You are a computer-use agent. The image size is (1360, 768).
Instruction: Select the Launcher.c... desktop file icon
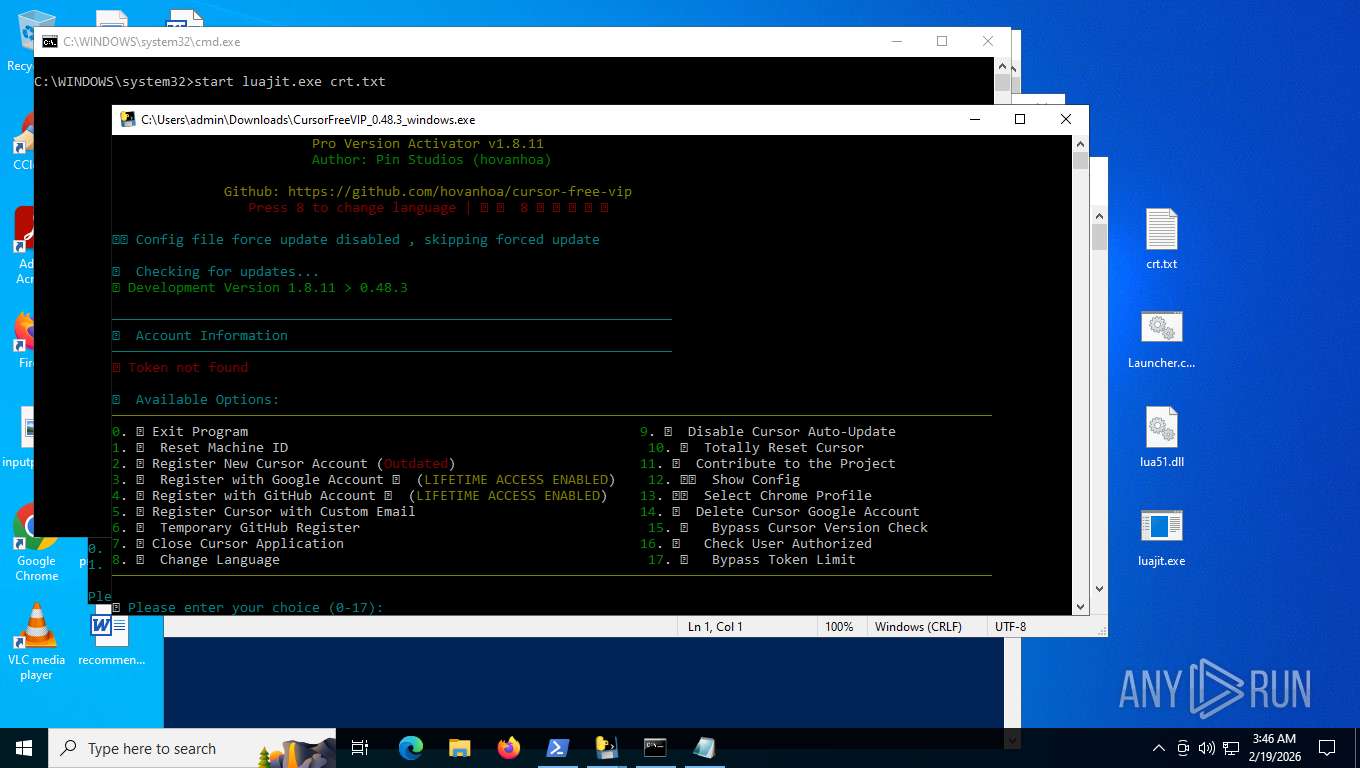(x=1161, y=339)
